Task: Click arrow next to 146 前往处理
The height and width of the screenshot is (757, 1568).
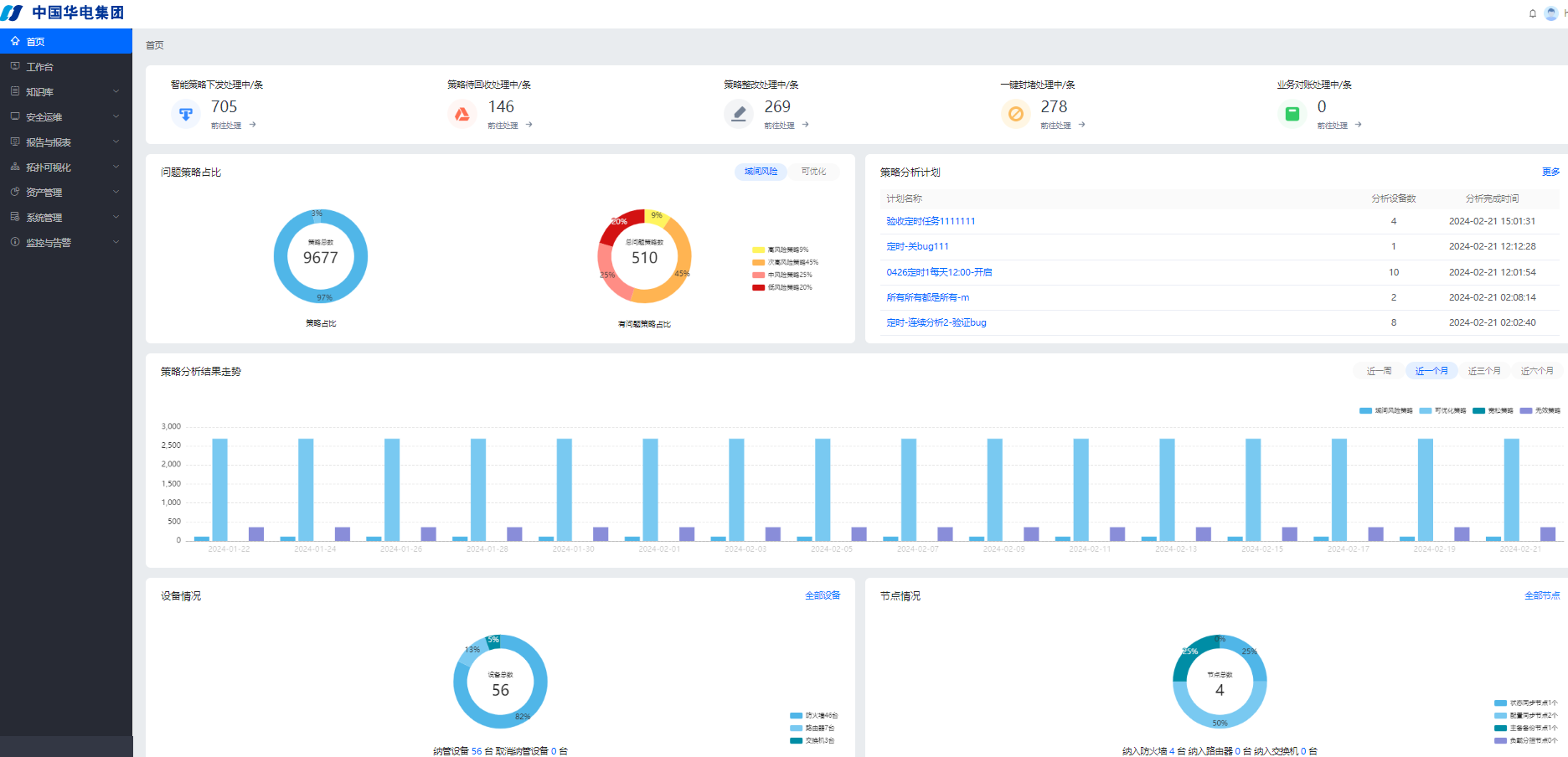Action: (529, 125)
